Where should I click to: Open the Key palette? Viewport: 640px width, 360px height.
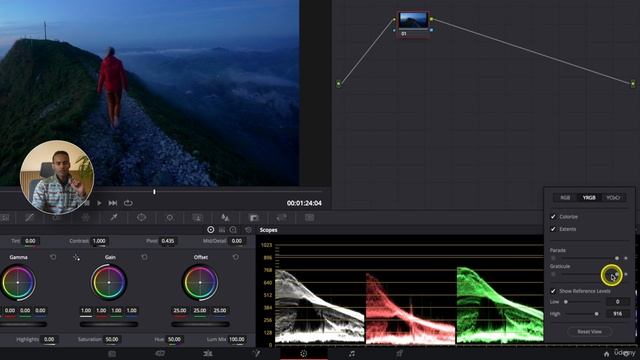254,218
